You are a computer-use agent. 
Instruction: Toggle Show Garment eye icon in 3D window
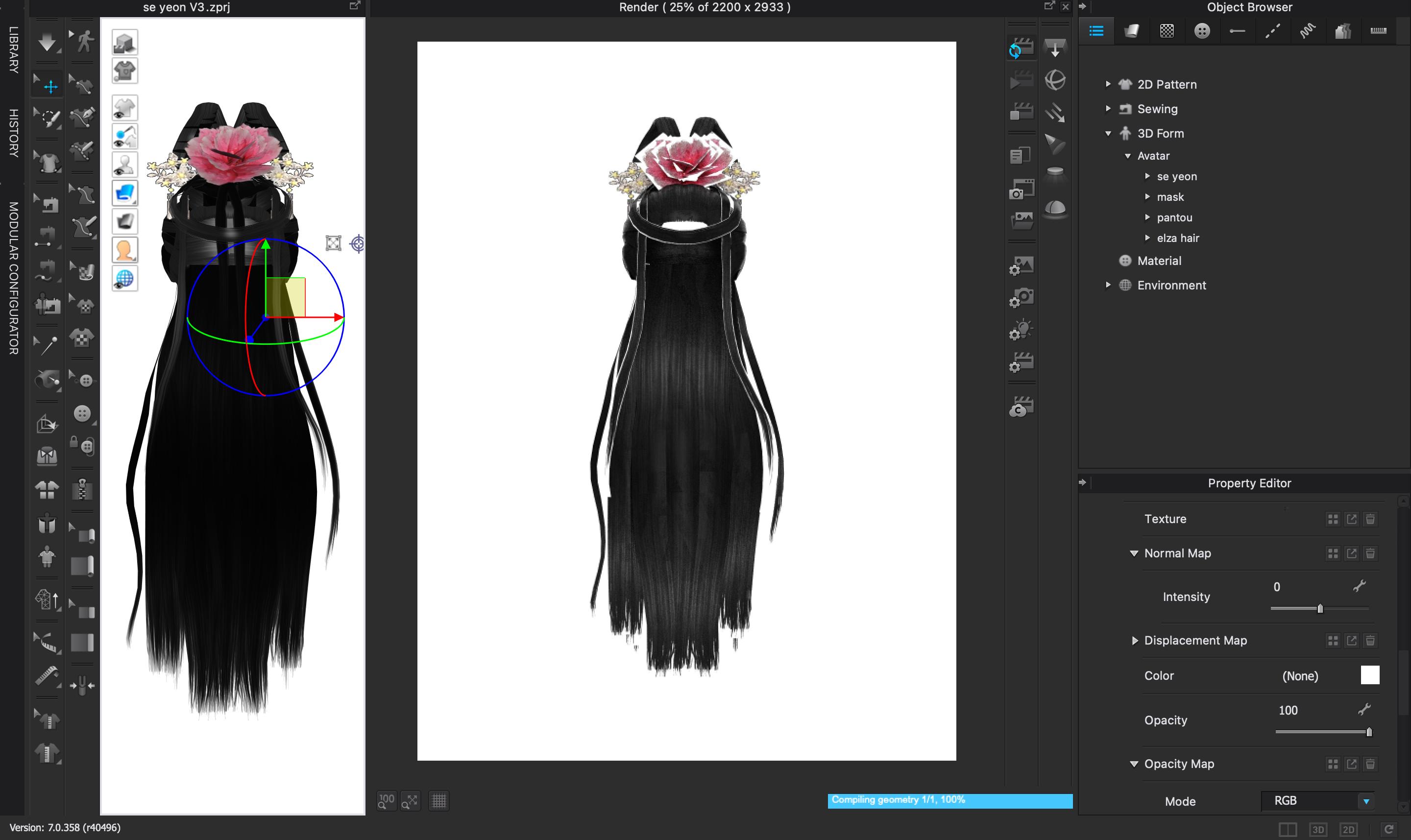pos(124,108)
